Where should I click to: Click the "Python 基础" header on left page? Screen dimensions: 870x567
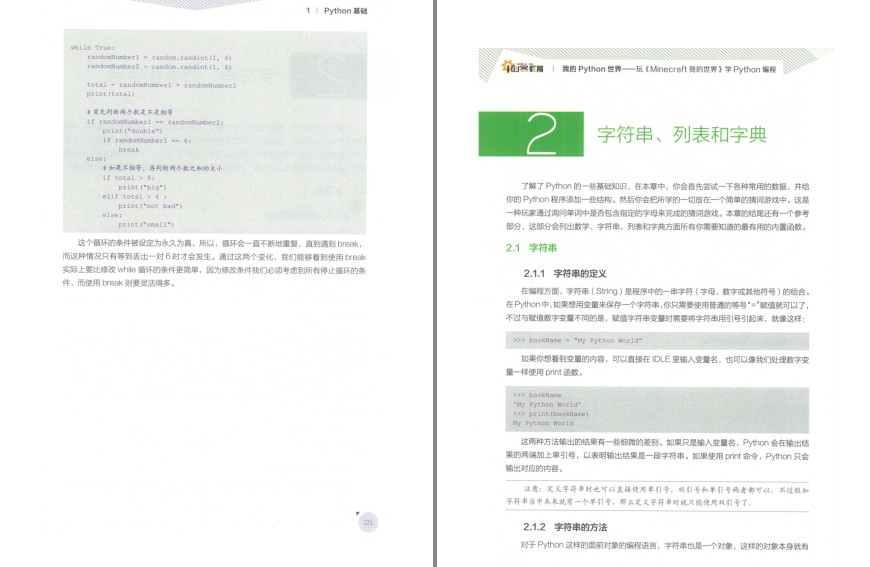click(345, 11)
